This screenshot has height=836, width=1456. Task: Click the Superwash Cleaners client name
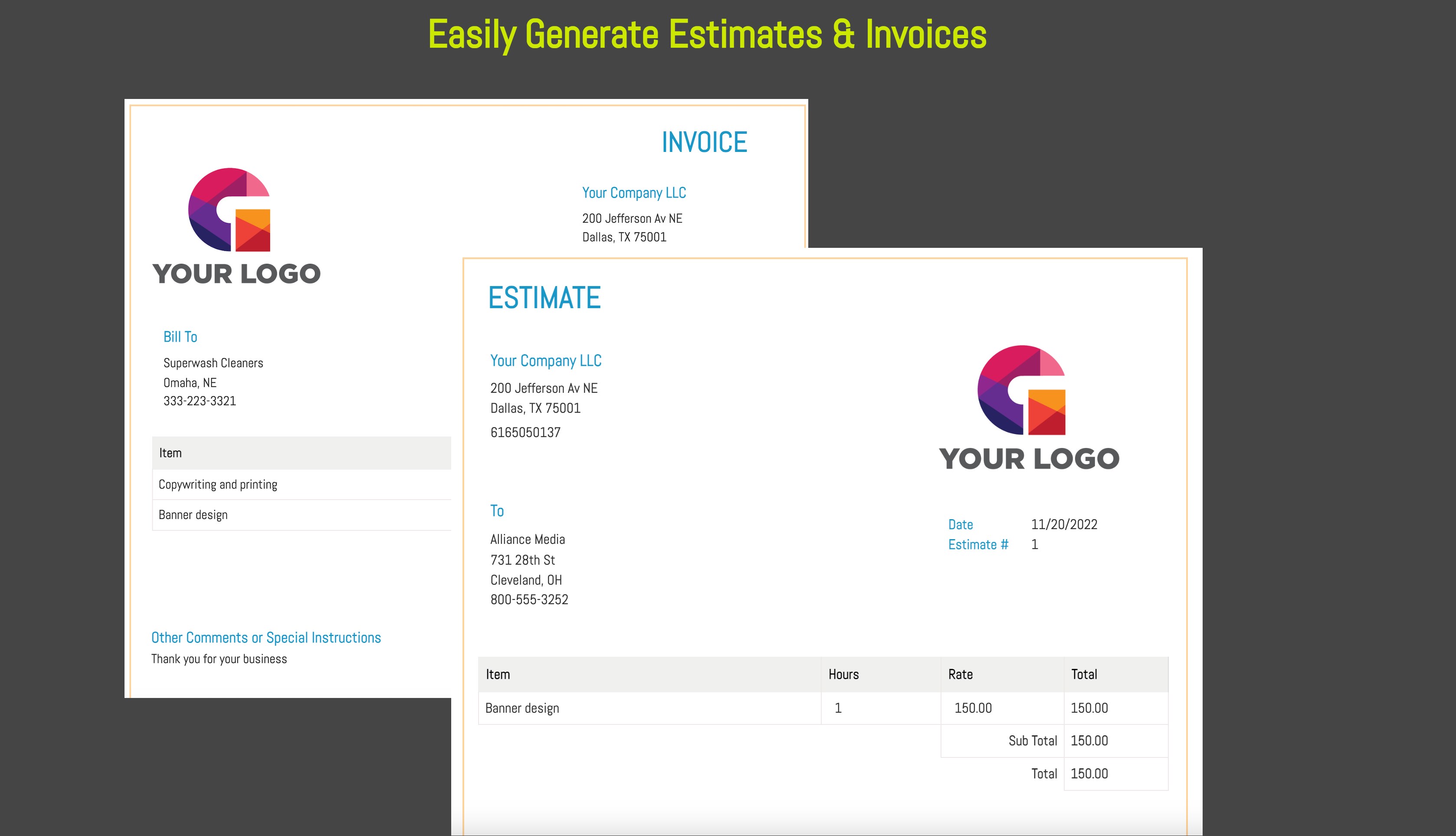coord(213,363)
